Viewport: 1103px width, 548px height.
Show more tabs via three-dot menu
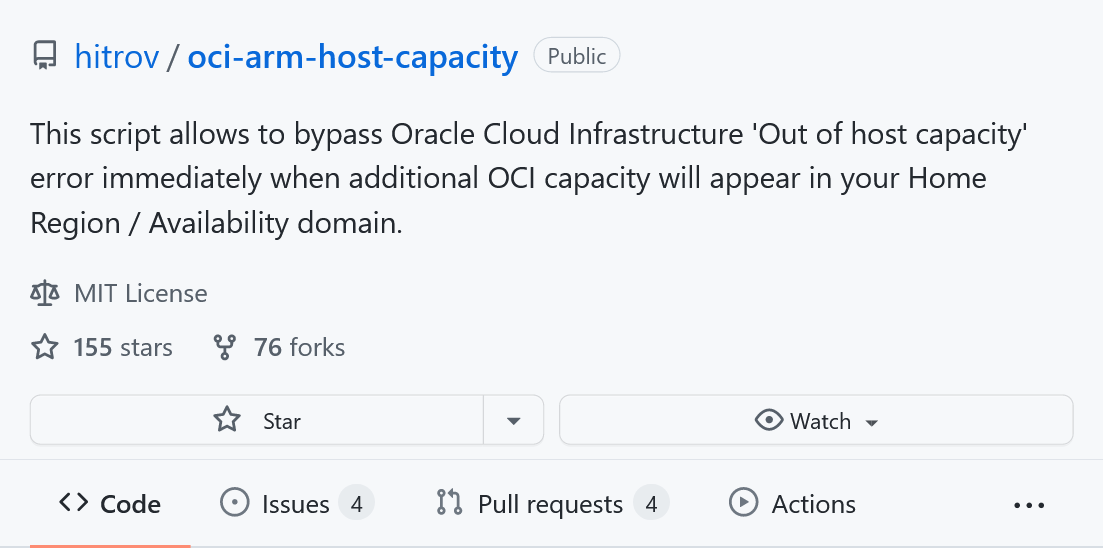coord(1029,506)
